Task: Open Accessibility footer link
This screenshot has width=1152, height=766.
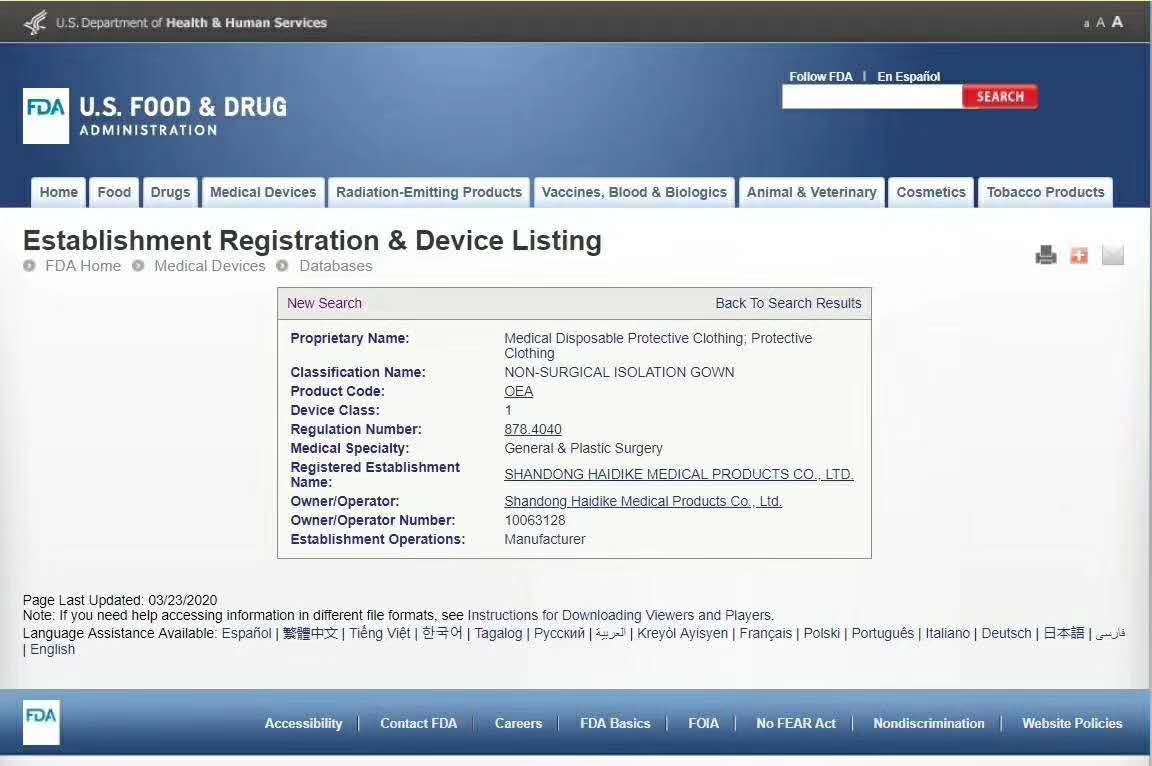Action: (303, 723)
